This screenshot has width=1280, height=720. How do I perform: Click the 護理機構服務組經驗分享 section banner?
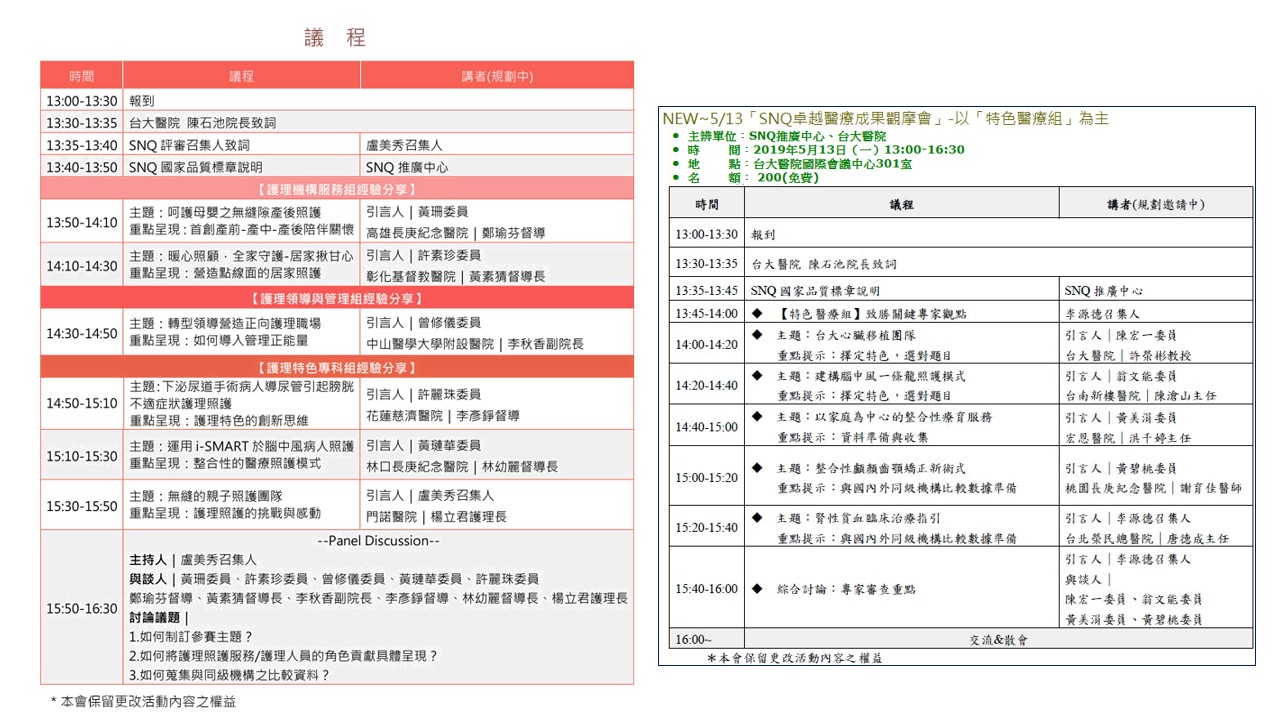pyautogui.click(x=337, y=188)
